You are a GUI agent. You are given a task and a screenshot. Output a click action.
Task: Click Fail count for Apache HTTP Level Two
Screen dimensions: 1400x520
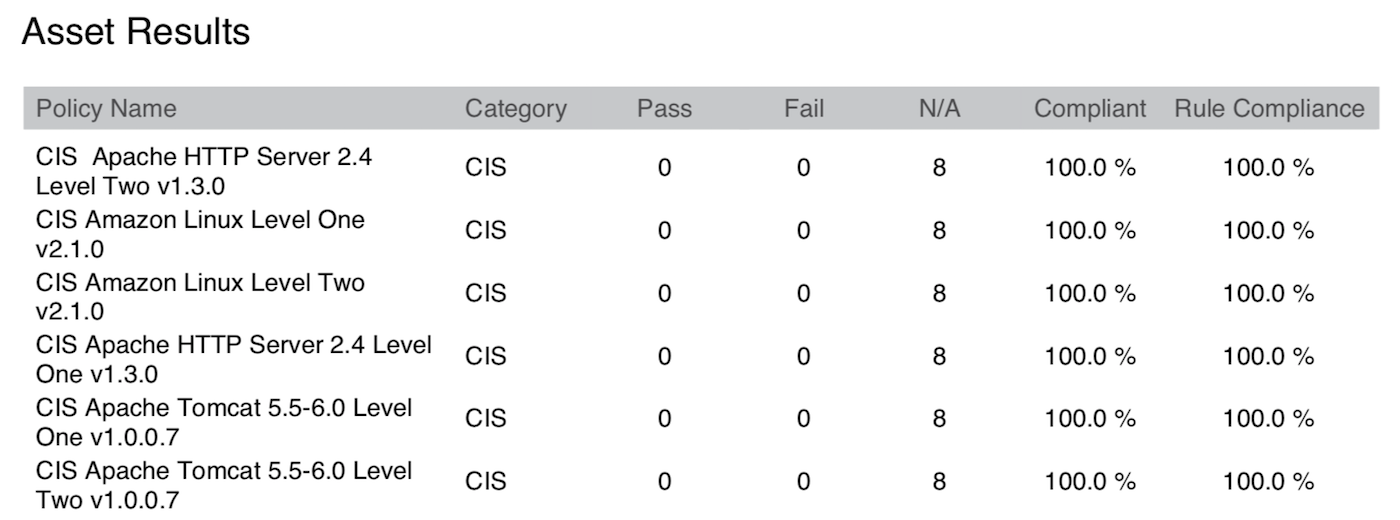tap(803, 168)
